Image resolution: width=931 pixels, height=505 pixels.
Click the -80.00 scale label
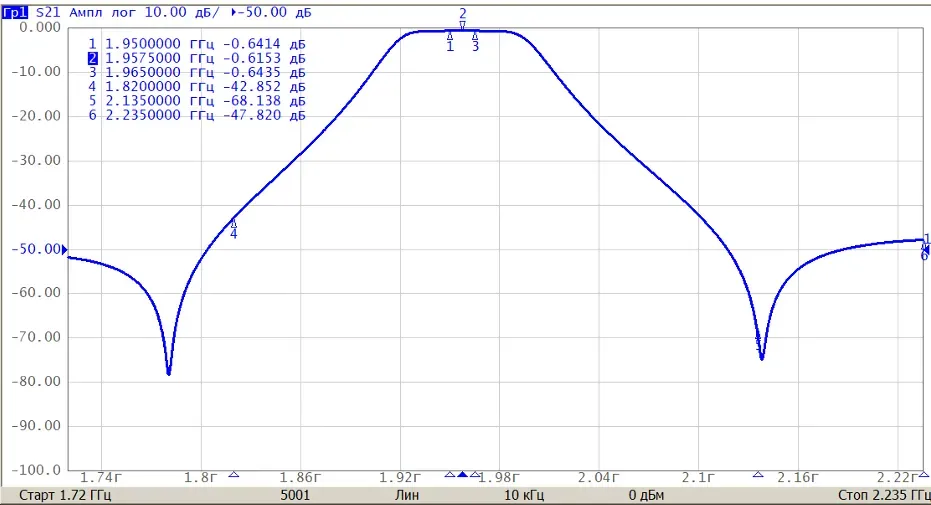[37, 382]
